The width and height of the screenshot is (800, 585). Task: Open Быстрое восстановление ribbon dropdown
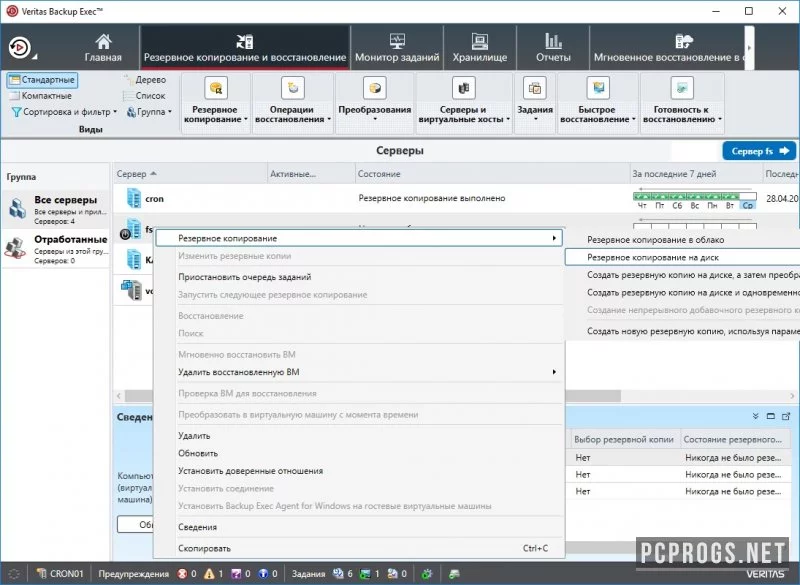pos(597,103)
